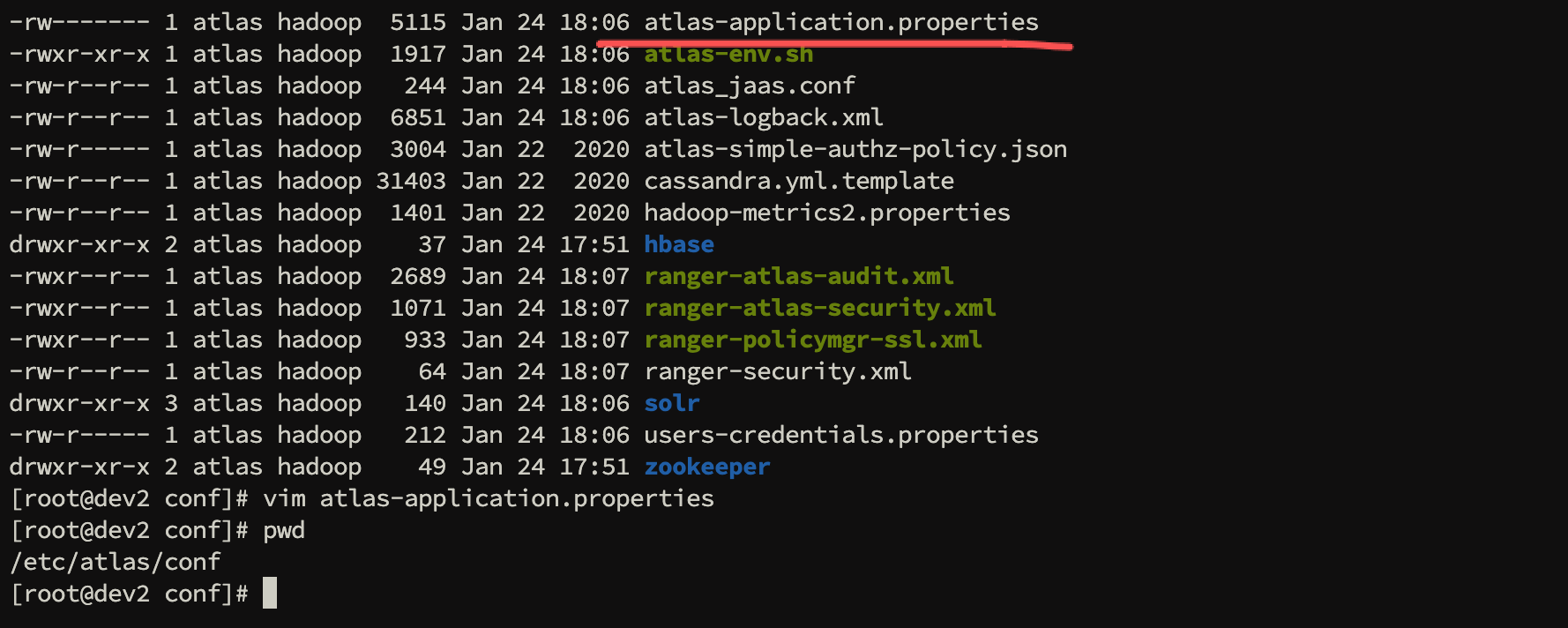This screenshot has width=1568, height=628.
Task: Click hadoop-metrics2.properties filename
Action: coord(827,213)
